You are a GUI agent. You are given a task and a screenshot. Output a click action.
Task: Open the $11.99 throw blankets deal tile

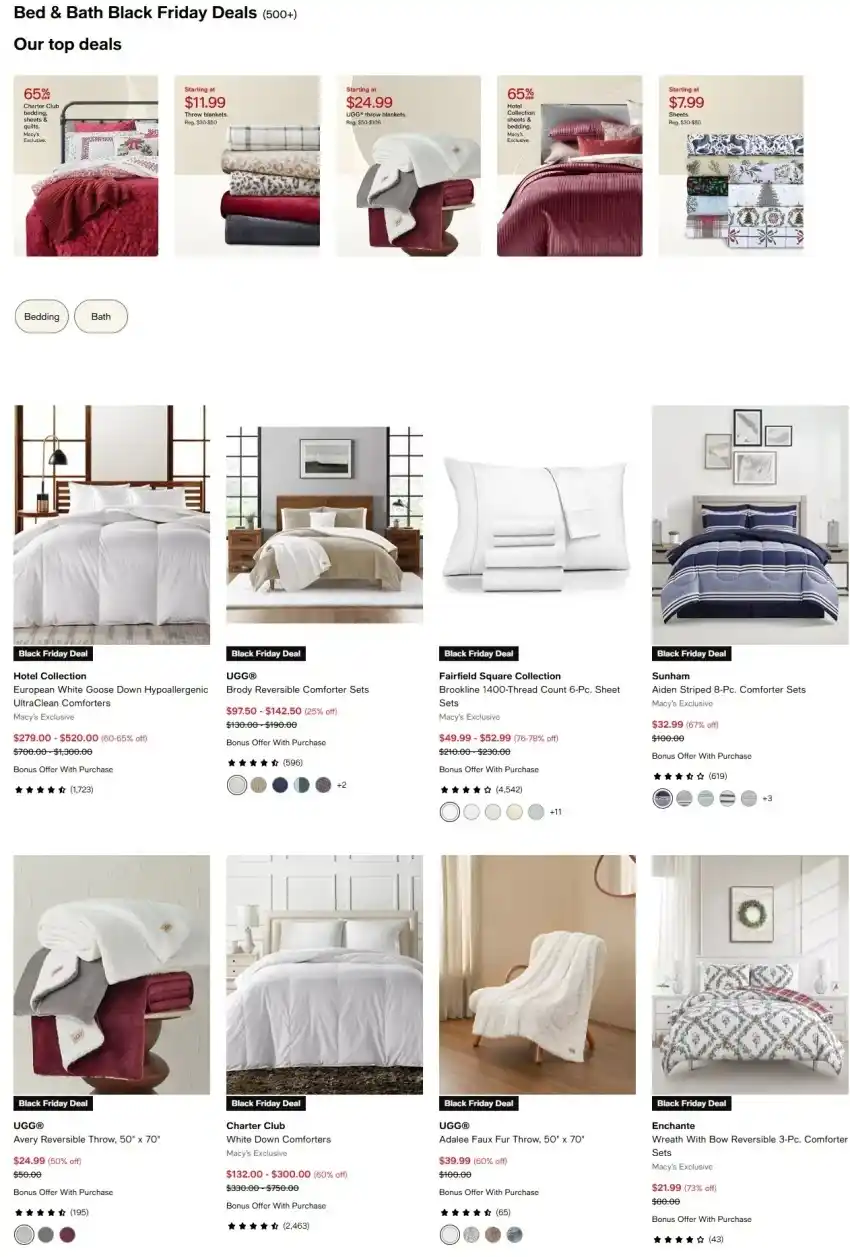click(247, 166)
